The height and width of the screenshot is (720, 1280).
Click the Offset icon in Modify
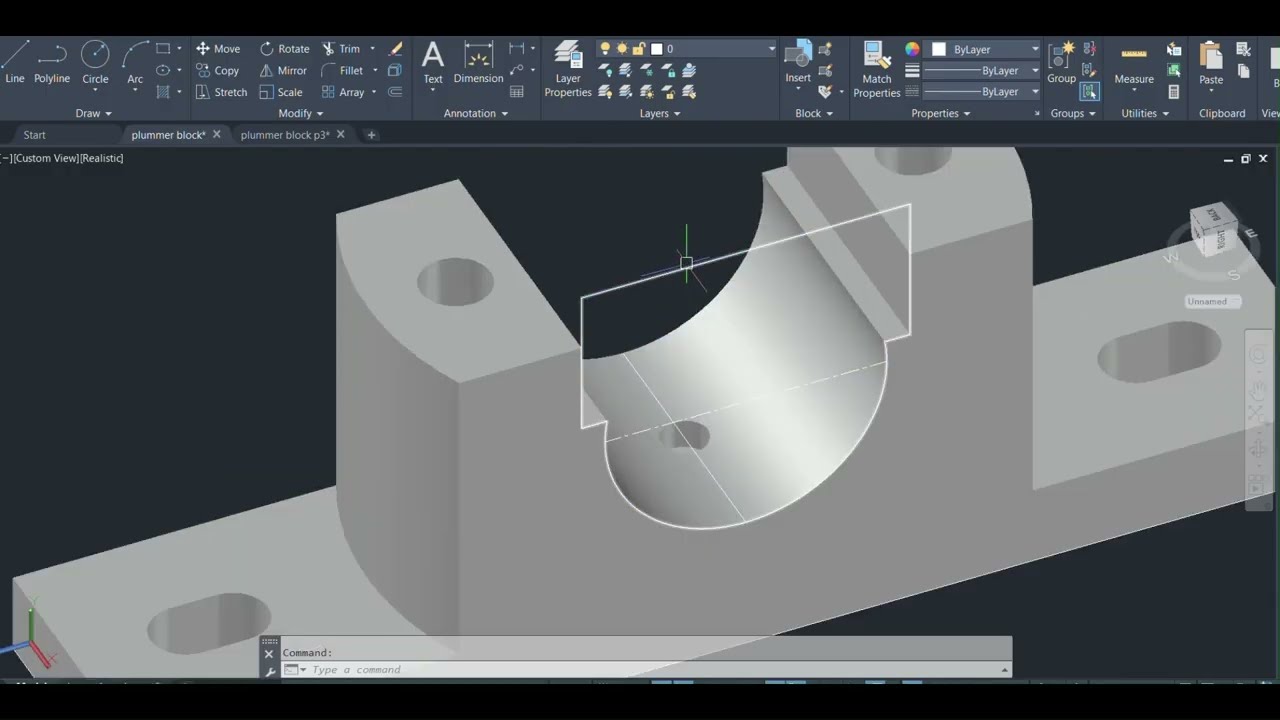(x=395, y=92)
